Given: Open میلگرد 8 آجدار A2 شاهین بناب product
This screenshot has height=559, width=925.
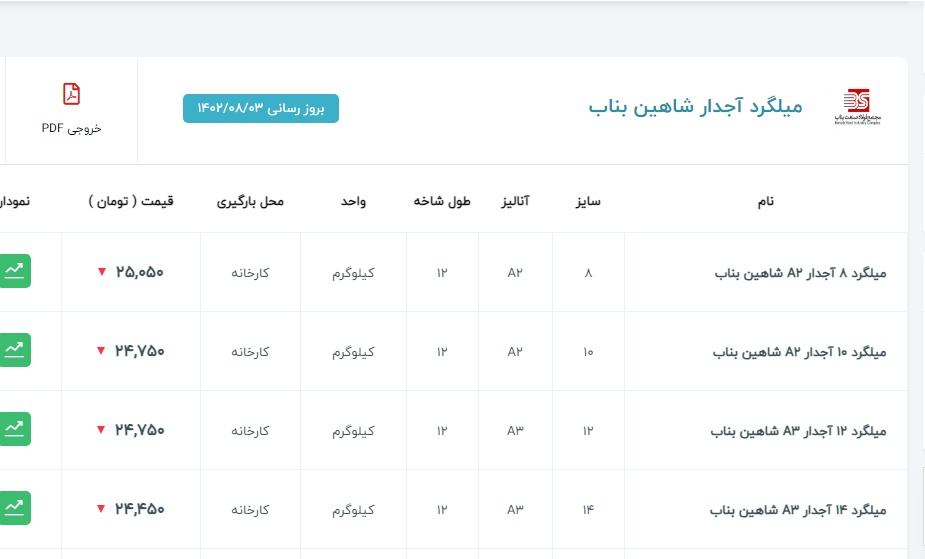Looking at the screenshot, I should [800, 273].
